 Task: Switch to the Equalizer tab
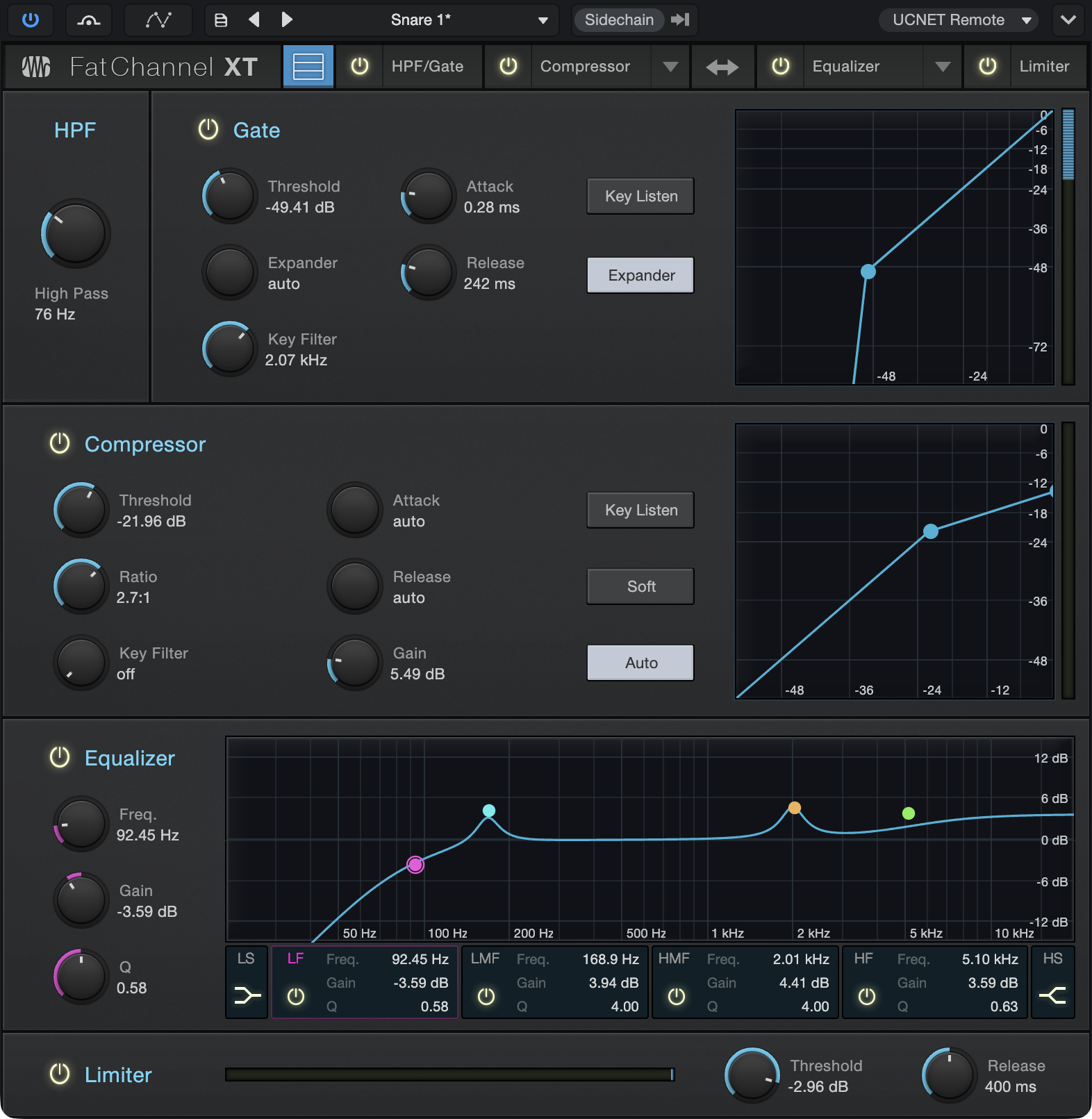tap(846, 67)
